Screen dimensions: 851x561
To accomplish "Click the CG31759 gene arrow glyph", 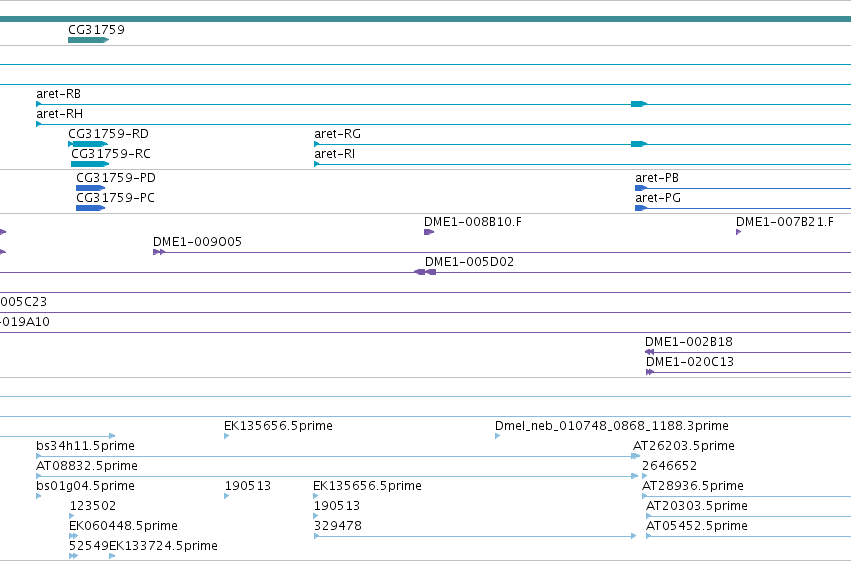I will [x=88, y=40].
